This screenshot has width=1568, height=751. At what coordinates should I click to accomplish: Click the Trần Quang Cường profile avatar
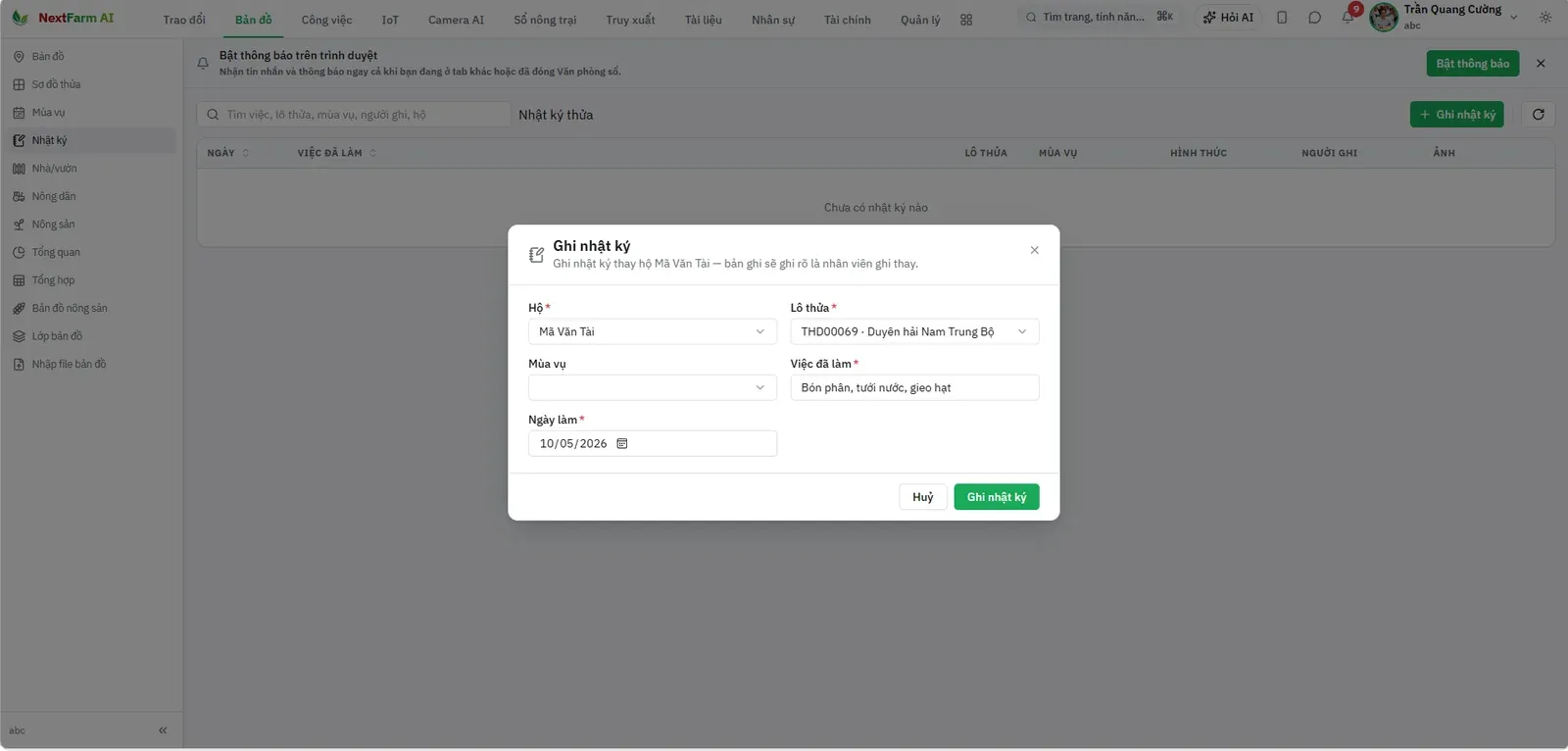[x=1384, y=18]
